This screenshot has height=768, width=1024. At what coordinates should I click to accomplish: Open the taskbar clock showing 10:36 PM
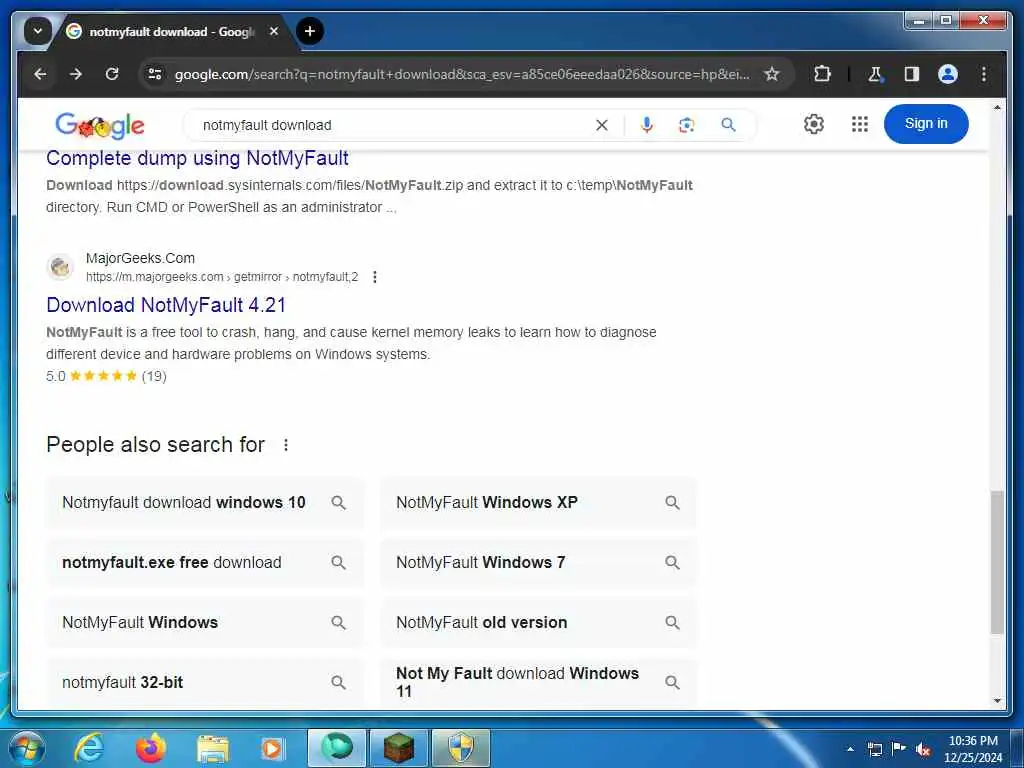point(972,749)
